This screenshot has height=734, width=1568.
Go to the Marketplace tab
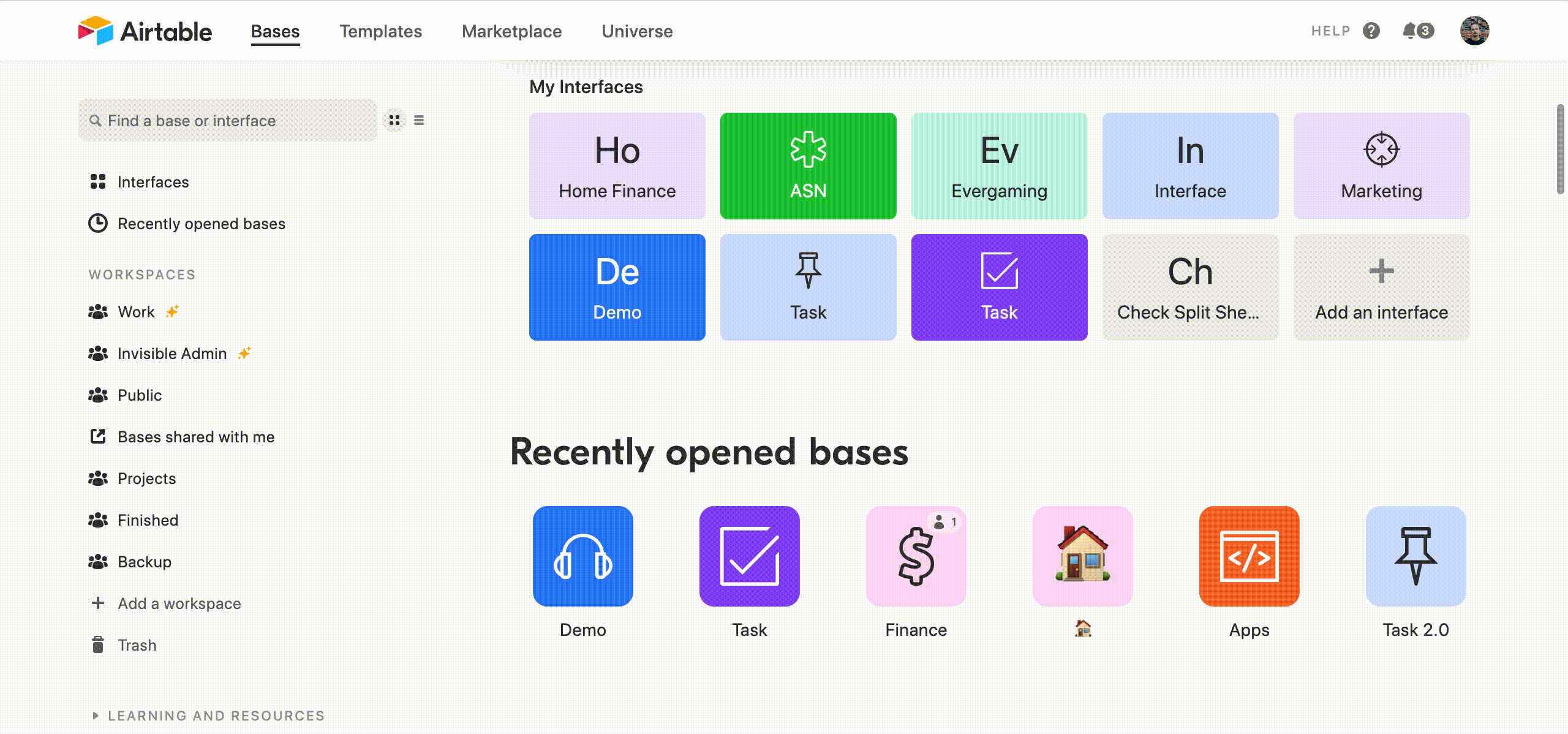point(511,31)
